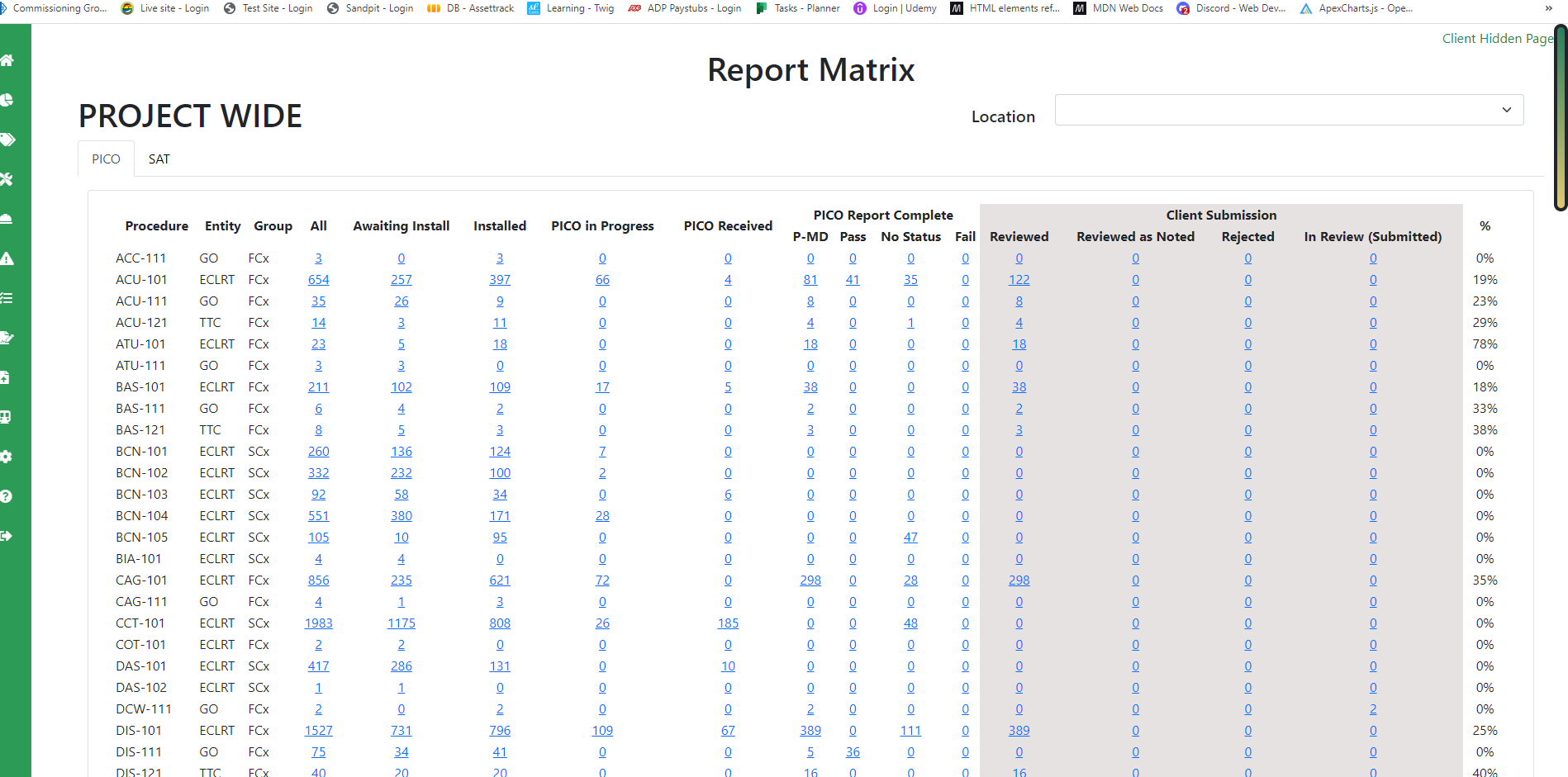
Task: Open the Client Hidden Page link
Action: click(1496, 39)
